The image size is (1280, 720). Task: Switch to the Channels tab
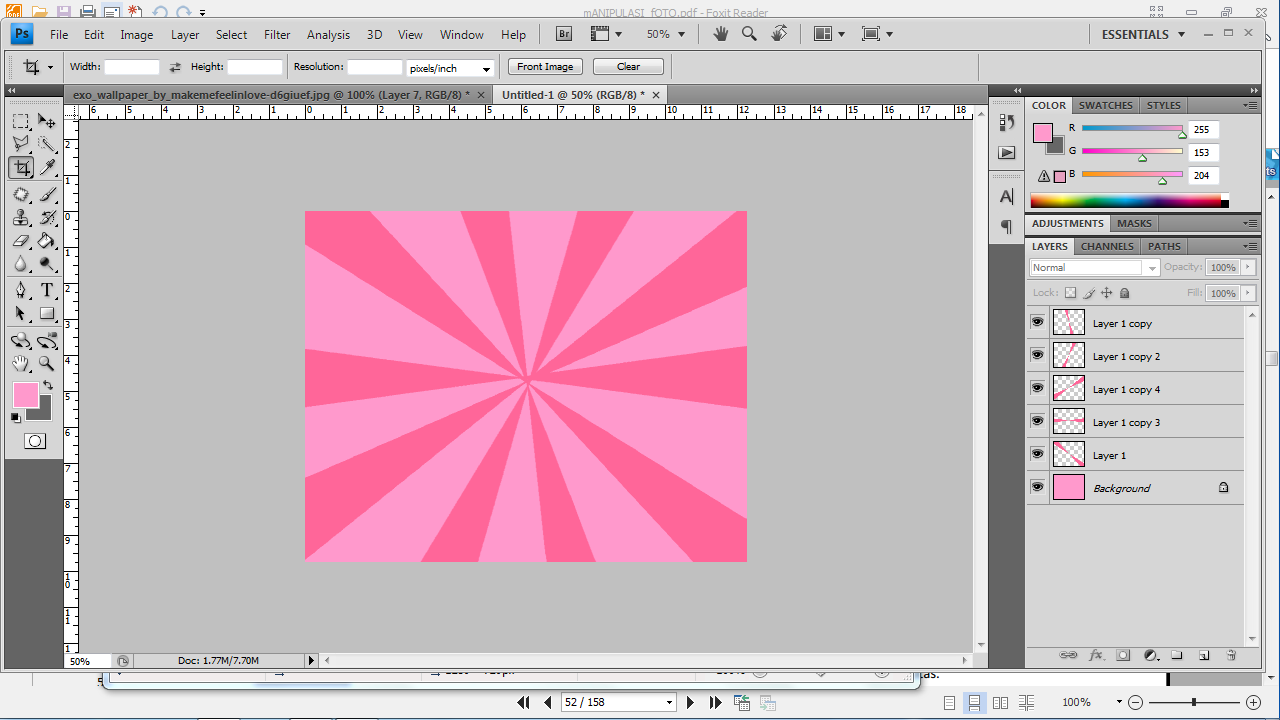[1107, 246]
